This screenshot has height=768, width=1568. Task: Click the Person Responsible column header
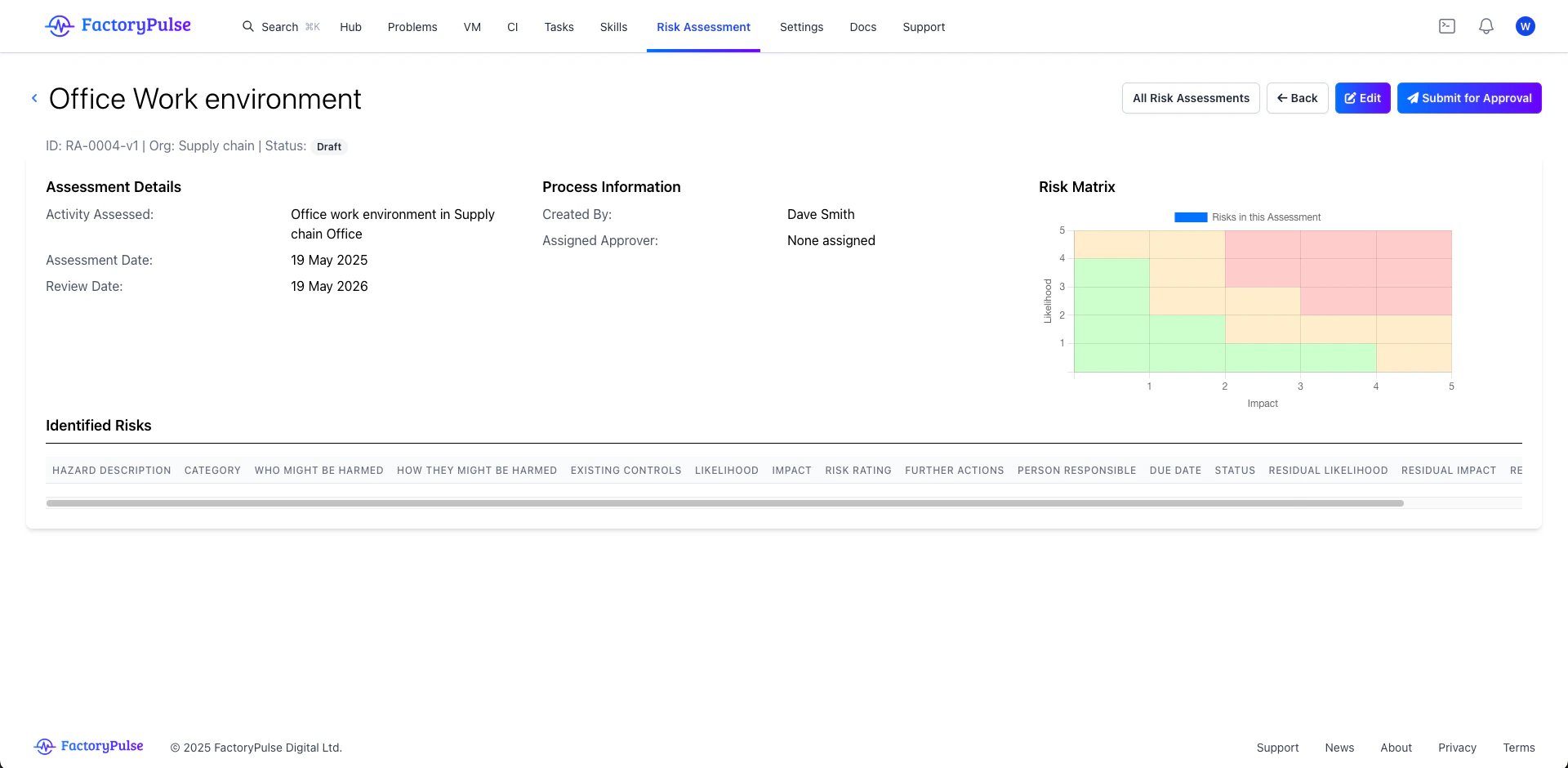(x=1077, y=471)
